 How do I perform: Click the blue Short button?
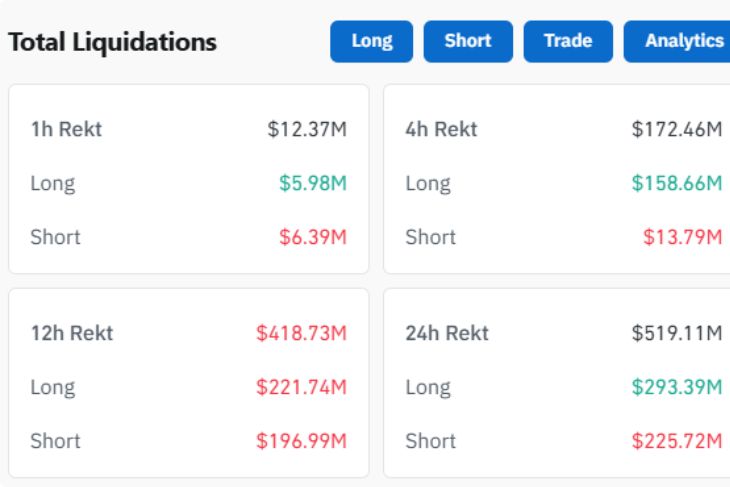point(468,42)
